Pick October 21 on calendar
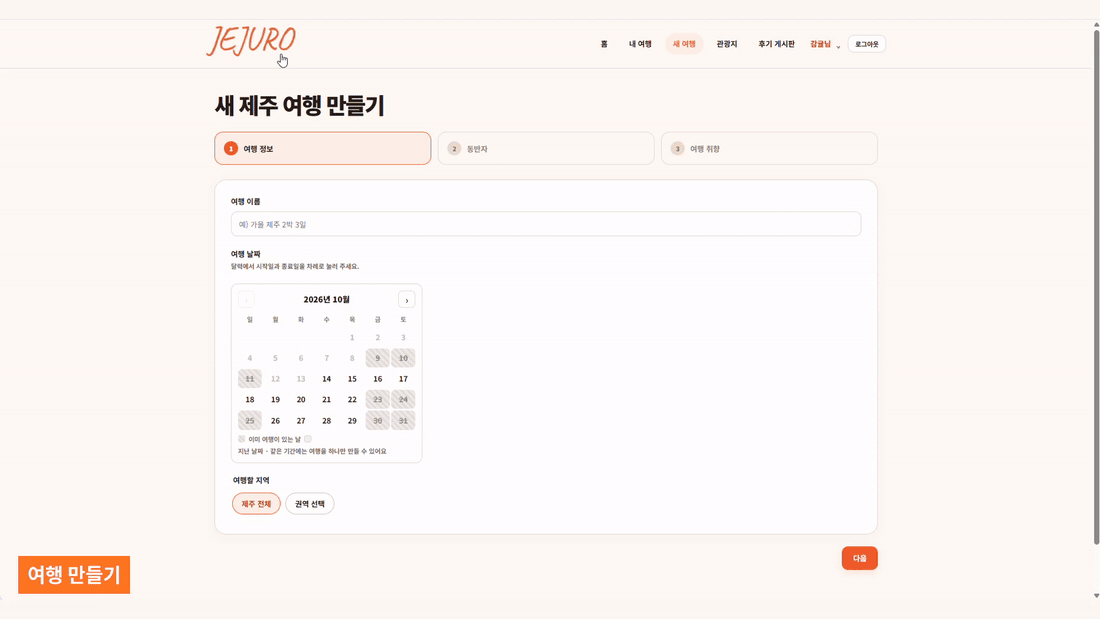The image size is (1100, 619). [326, 399]
